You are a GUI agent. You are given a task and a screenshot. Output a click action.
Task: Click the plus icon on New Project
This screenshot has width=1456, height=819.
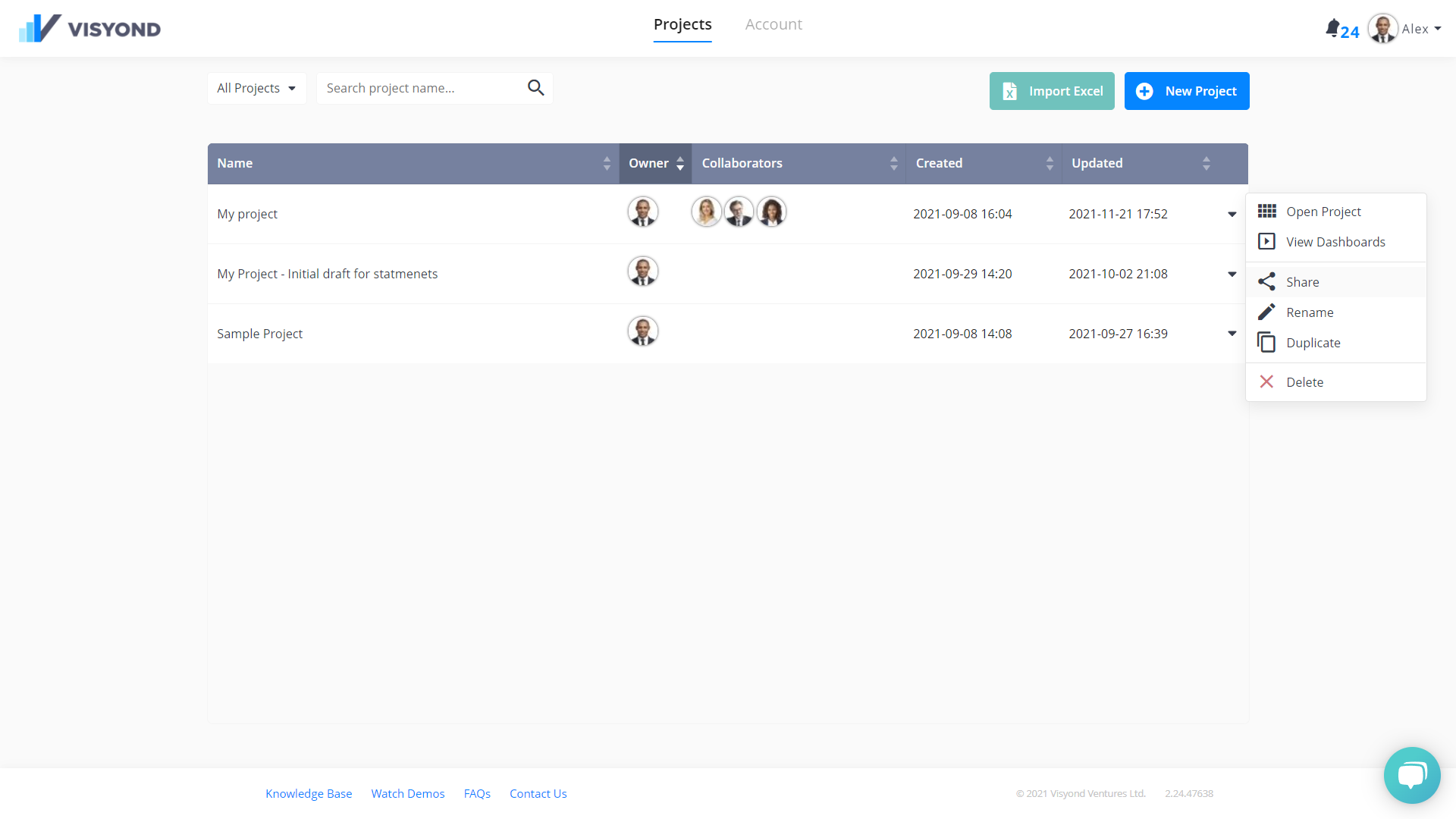pos(1144,91)
